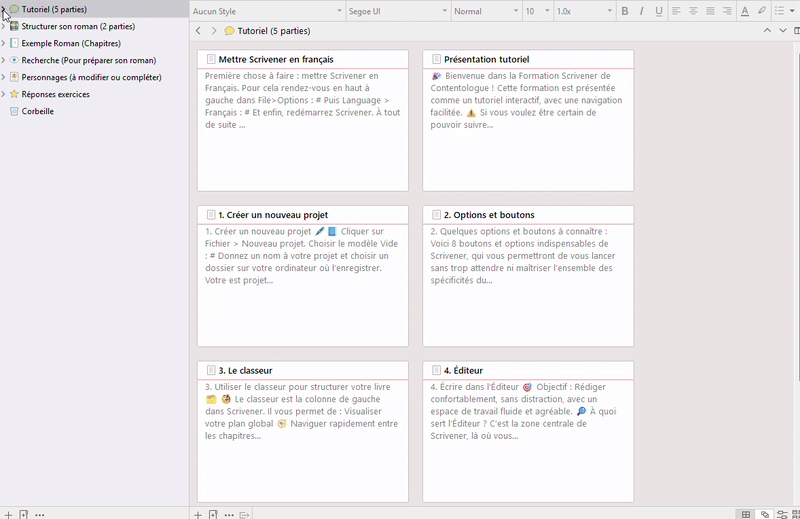The image size is (800, 519).
Task: Justify the text alignment
Action: click(710, 11)
